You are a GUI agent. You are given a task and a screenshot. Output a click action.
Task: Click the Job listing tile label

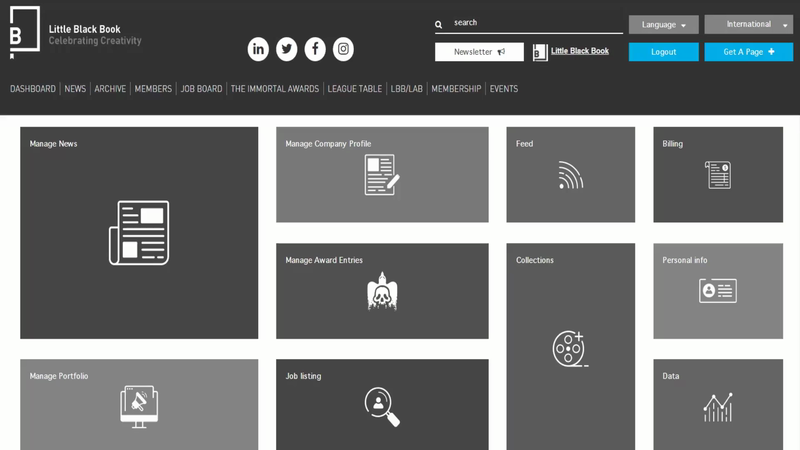[x=304, y=376]
